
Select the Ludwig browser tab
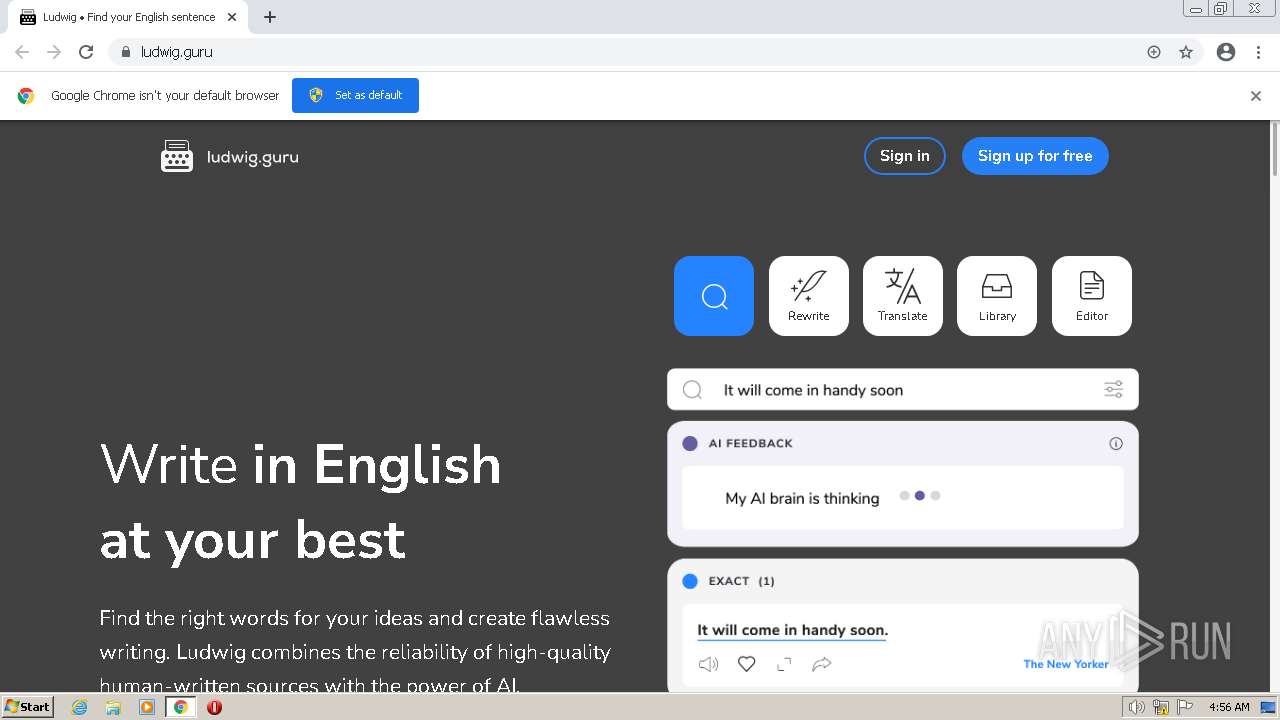coord(128,17)
